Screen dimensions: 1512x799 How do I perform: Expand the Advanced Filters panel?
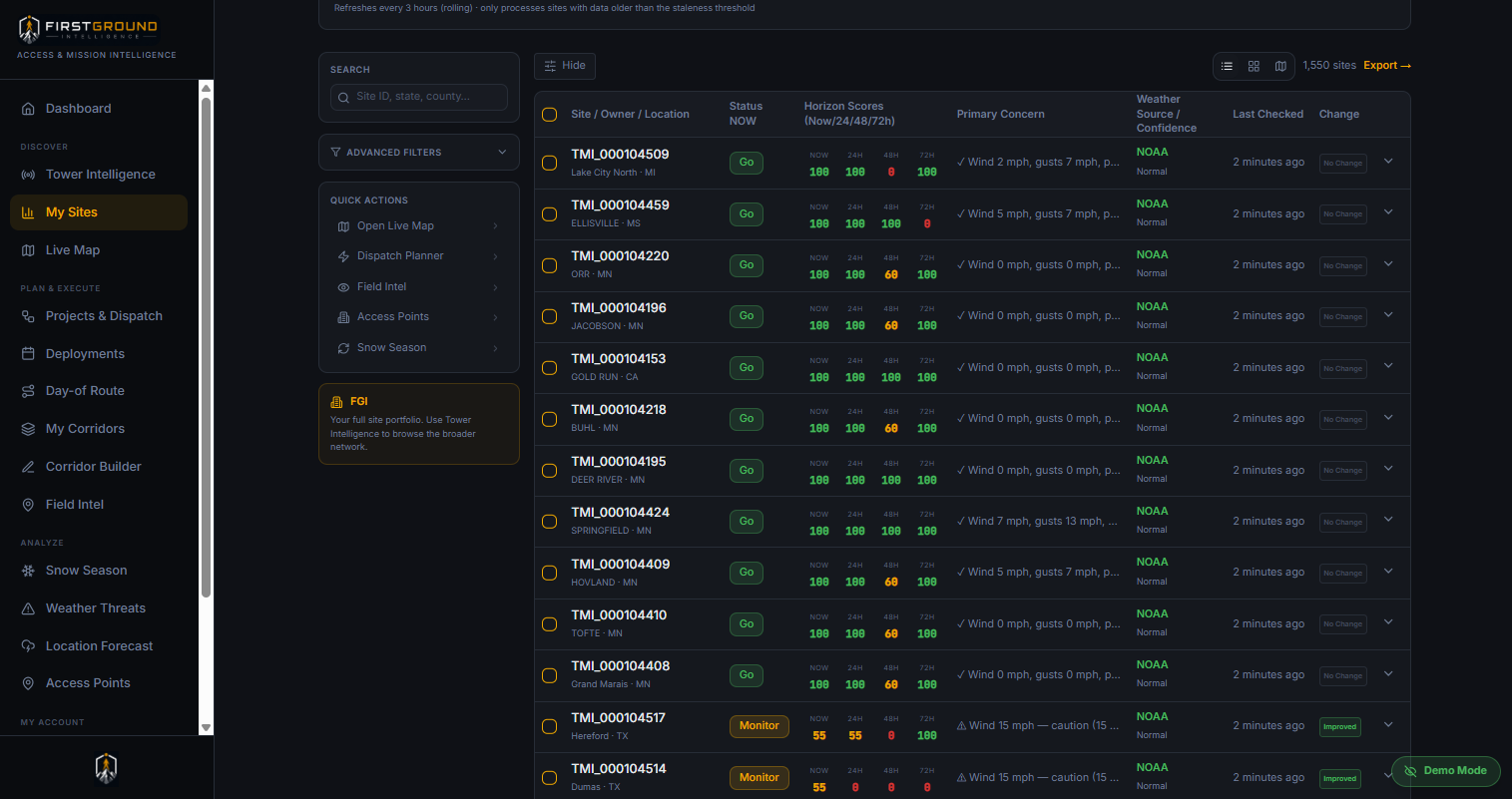[419, 153]
